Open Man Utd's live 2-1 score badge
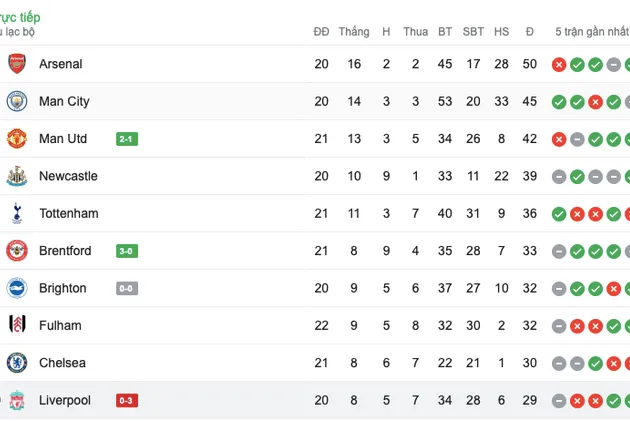This screenshot has width=630, height=421. [127, 139]
